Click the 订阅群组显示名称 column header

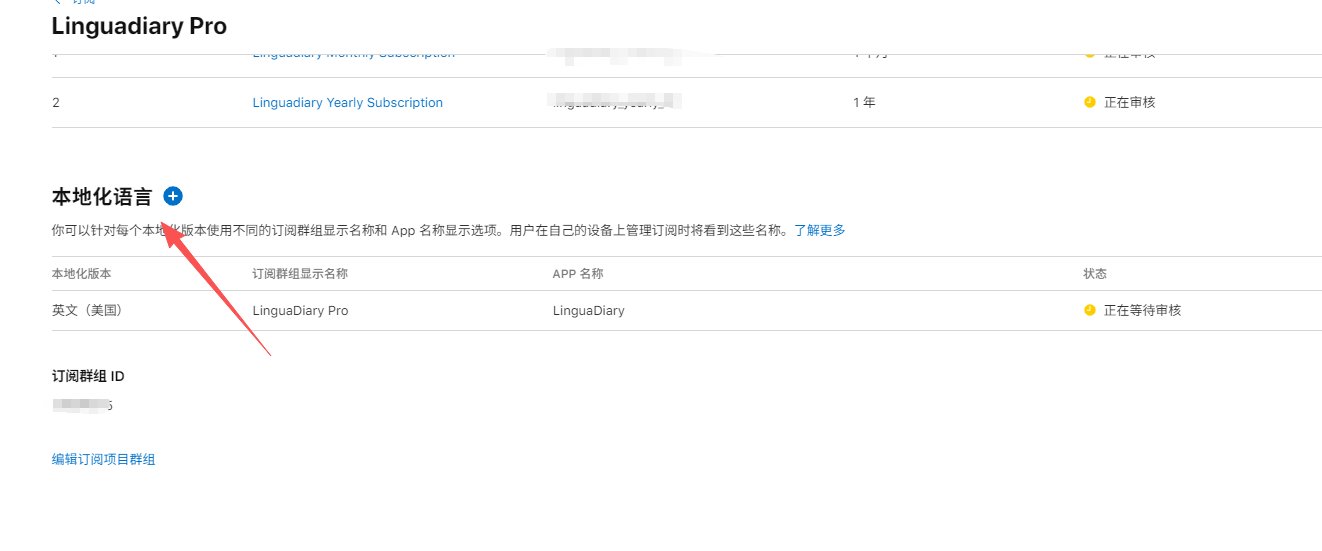300,273
